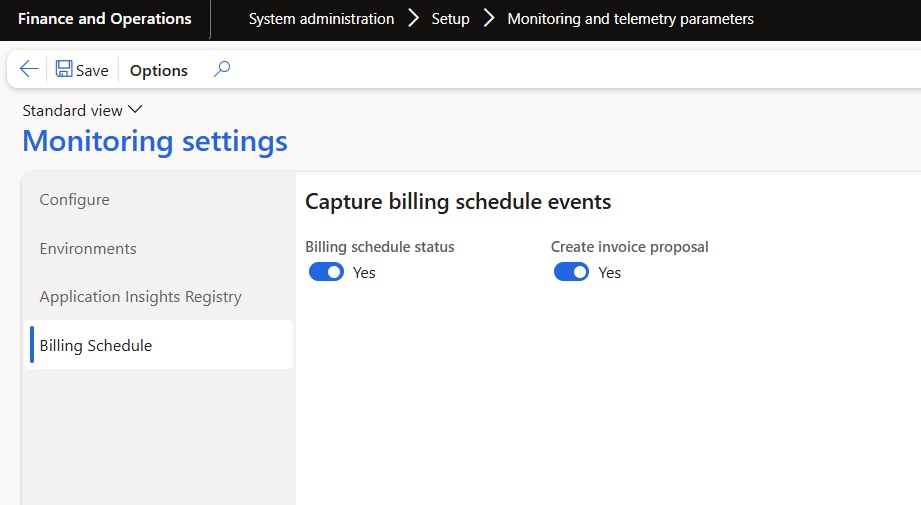The height and width of the screenshot is (505, 921).
Task: Turn off Billing schedule status toggle
Action: 326,272
